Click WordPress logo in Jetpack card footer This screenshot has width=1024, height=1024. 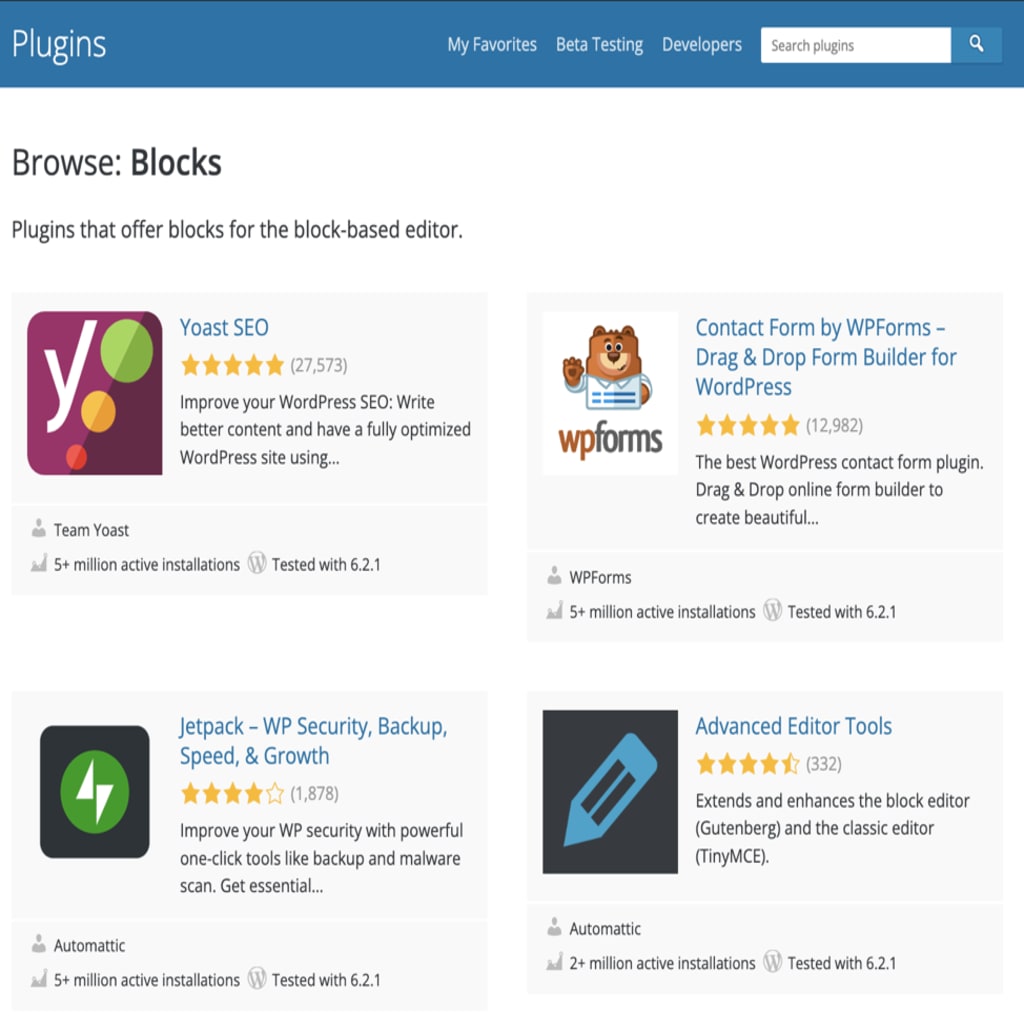pos(257,978)
